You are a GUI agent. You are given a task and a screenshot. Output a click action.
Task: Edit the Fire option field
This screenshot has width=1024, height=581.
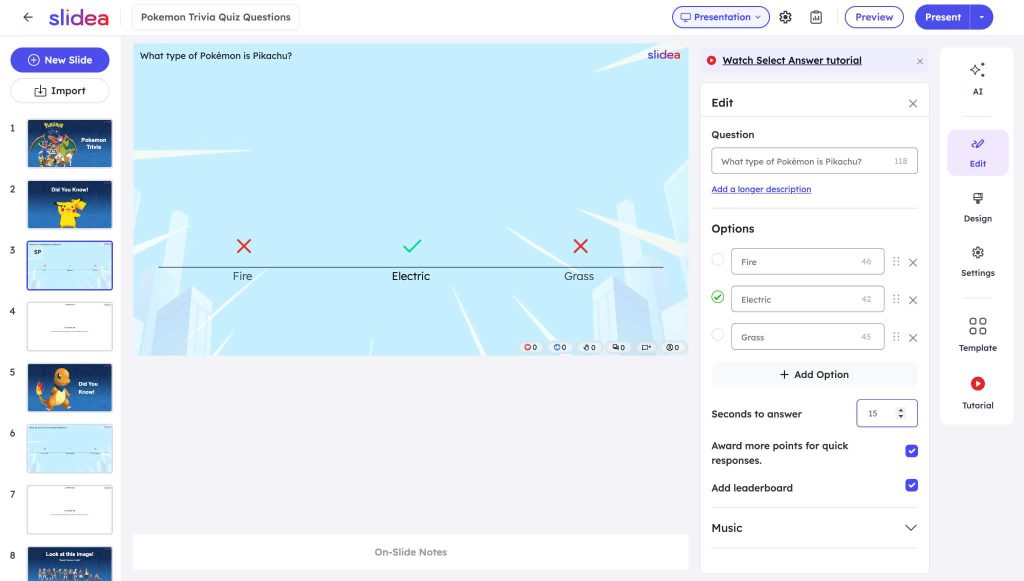[x=807, y=262]
